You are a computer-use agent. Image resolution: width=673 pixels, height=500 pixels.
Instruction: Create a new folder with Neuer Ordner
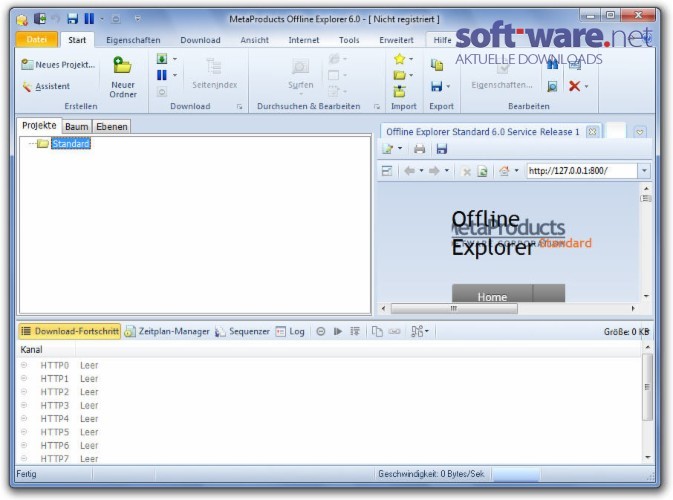click(x=123, y=78)
